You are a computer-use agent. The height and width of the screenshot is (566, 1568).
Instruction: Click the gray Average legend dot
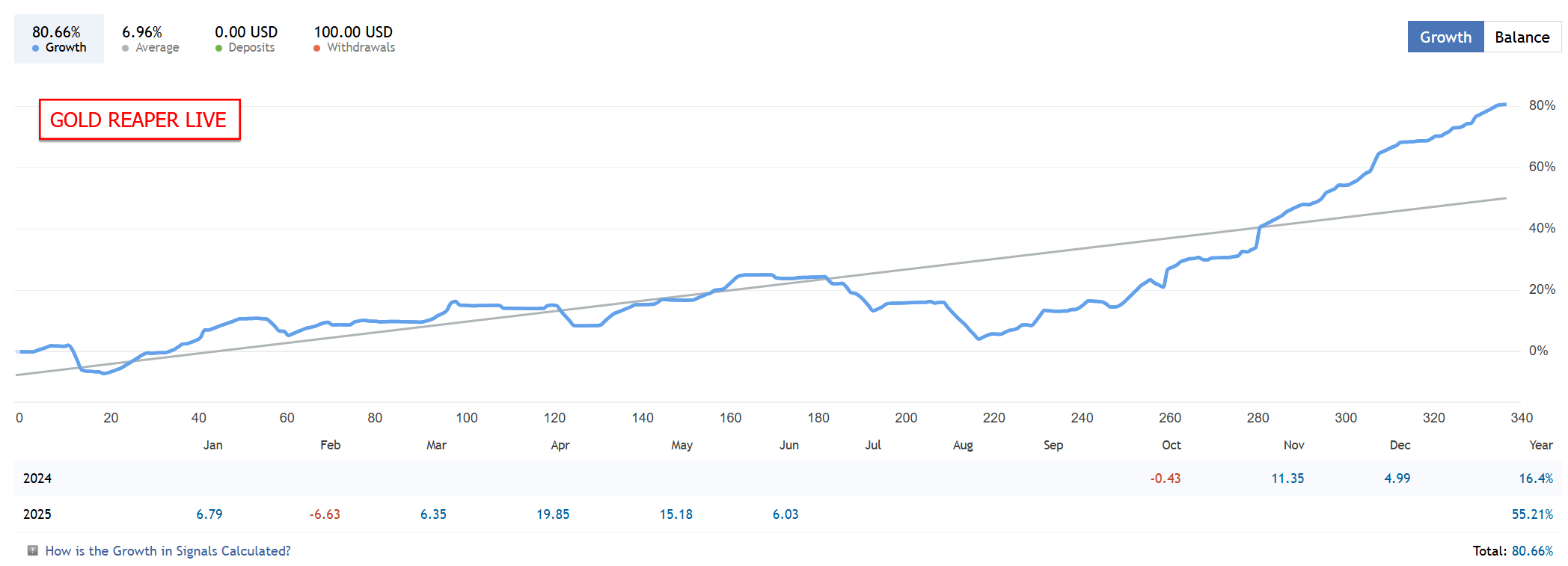tap(126, 48)
